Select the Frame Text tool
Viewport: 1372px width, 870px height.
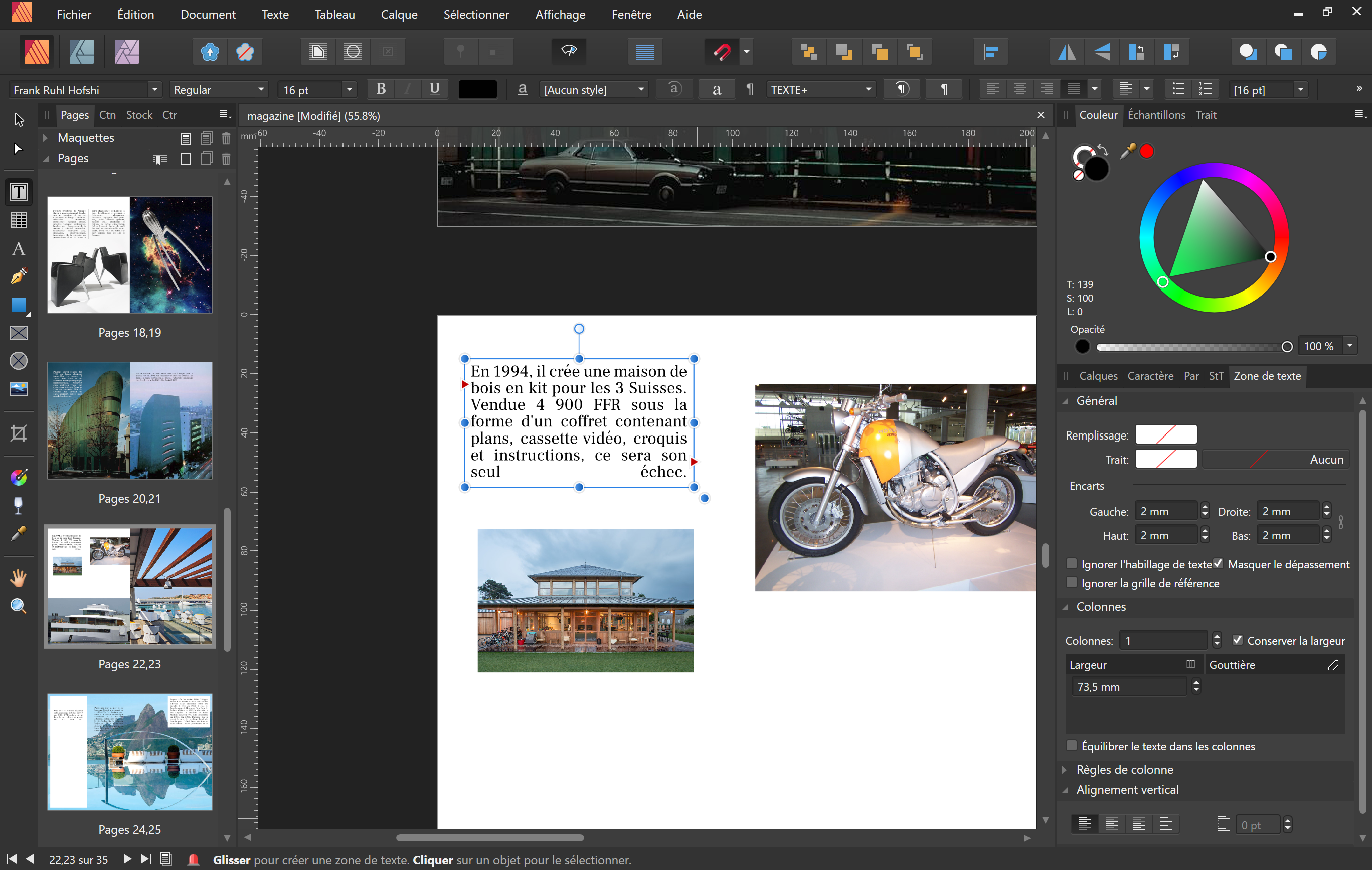(18, 192)
